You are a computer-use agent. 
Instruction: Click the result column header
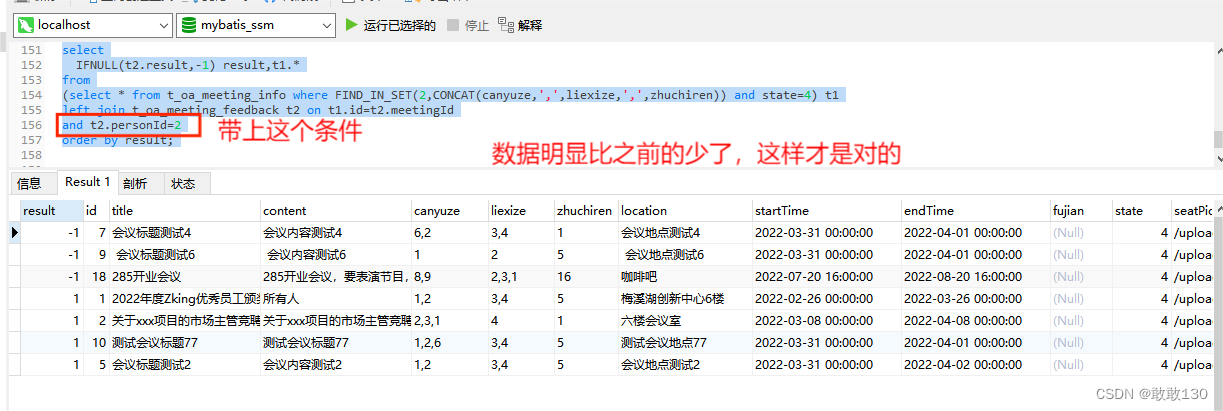52,211
